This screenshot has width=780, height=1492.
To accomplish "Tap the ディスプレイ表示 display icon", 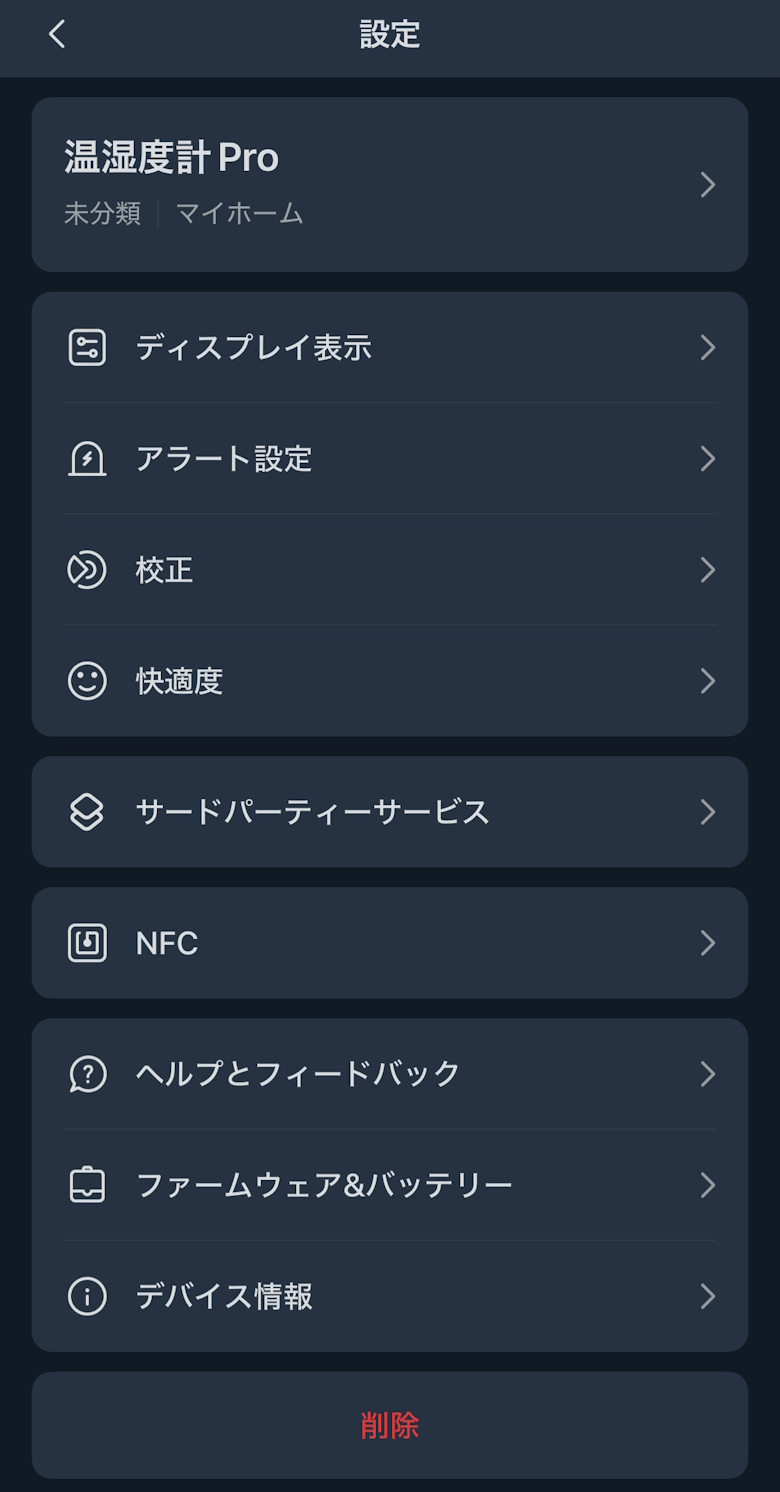I will (x=87, y=348).
